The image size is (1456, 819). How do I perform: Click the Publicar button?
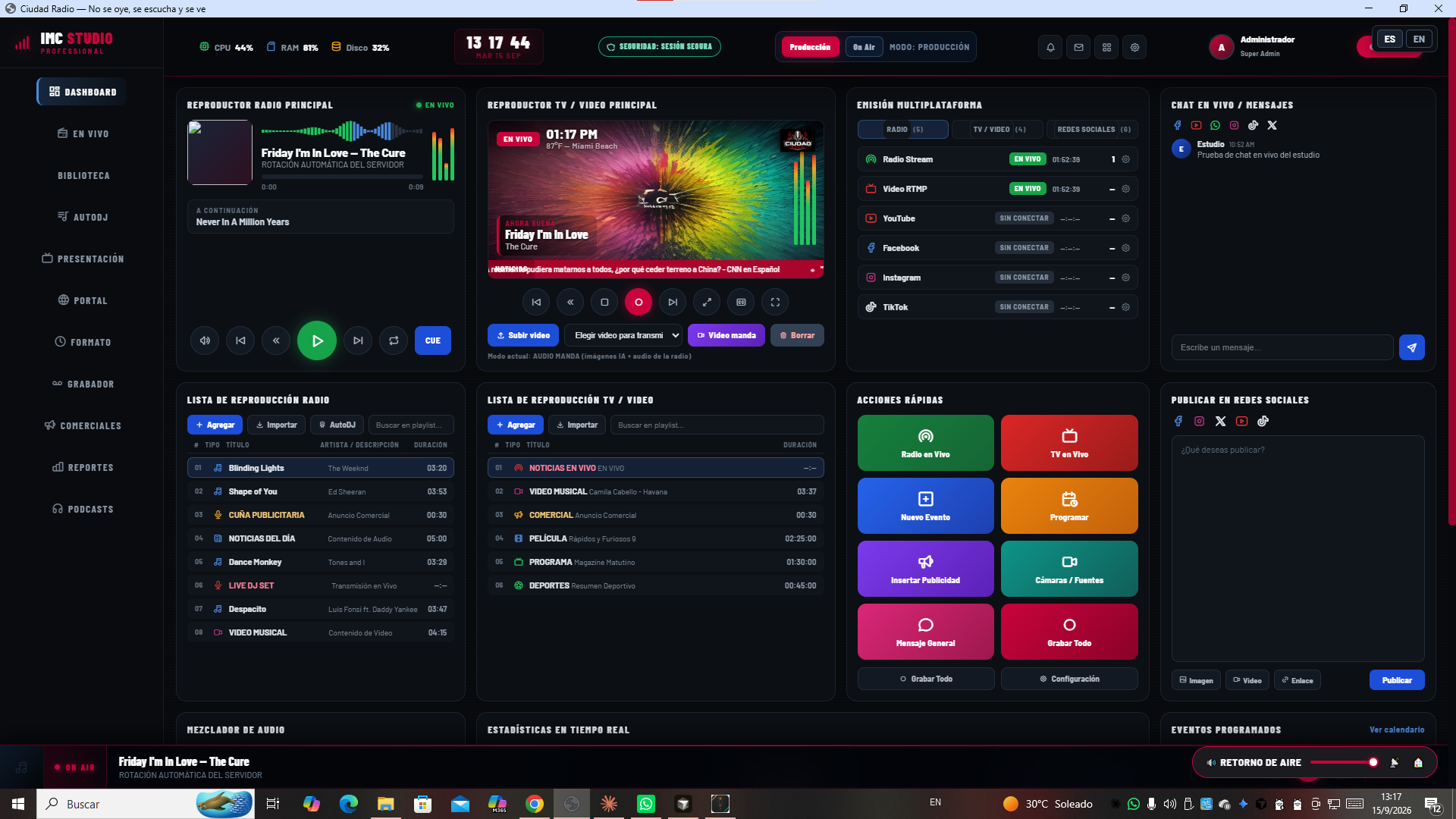(x=1396, y=680)
